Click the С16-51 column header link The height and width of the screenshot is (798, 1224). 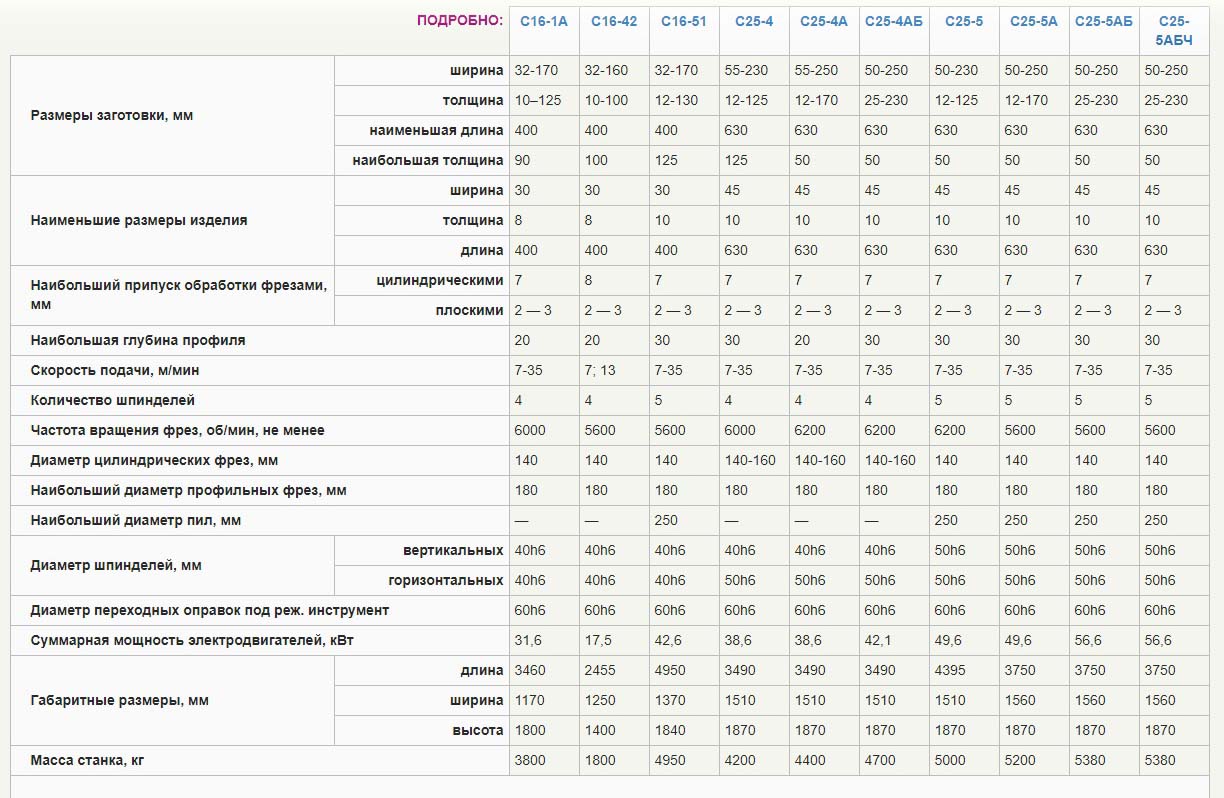click(684, 21)
